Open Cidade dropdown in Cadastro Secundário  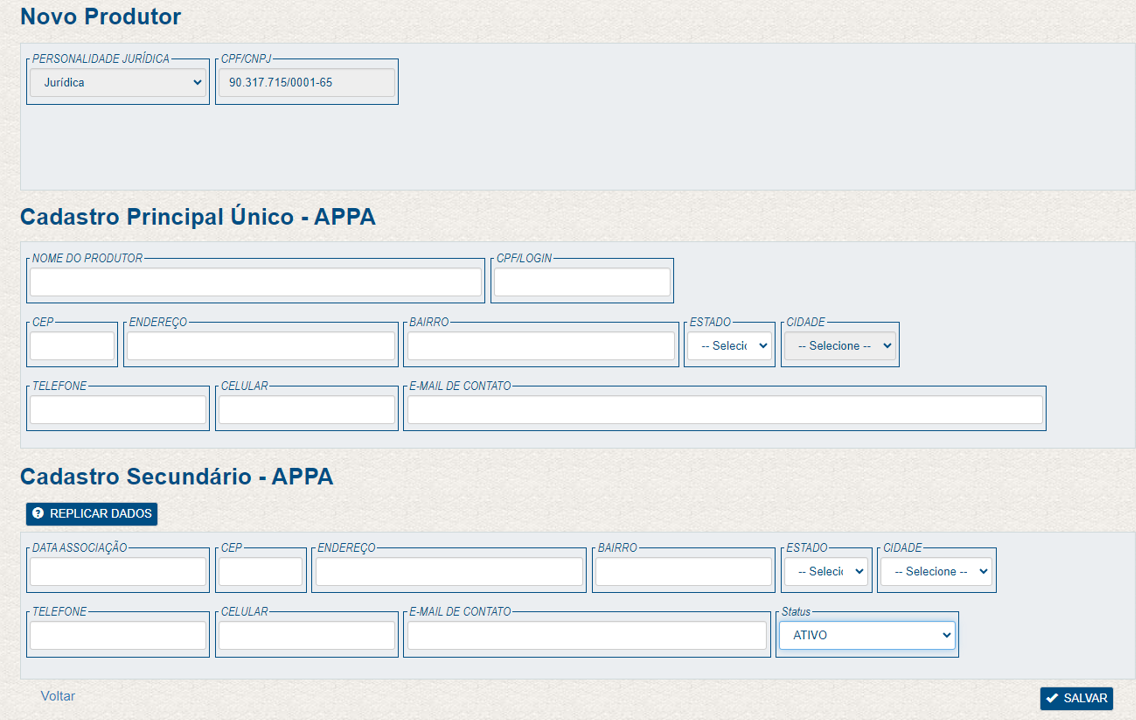pos(936,572)
